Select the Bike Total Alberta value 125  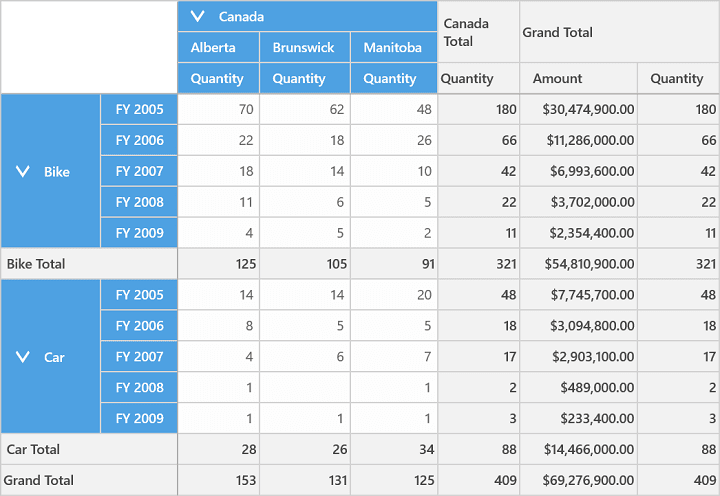219,264
